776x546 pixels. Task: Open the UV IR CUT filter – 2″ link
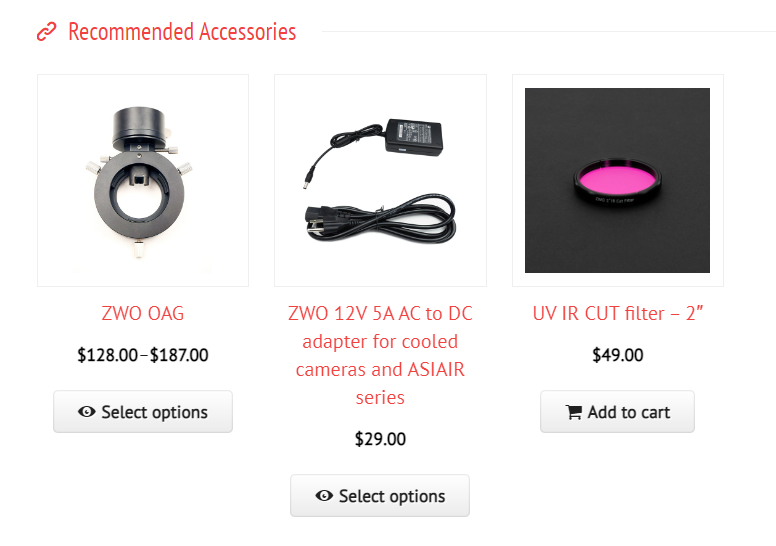(x=617, y=313)
